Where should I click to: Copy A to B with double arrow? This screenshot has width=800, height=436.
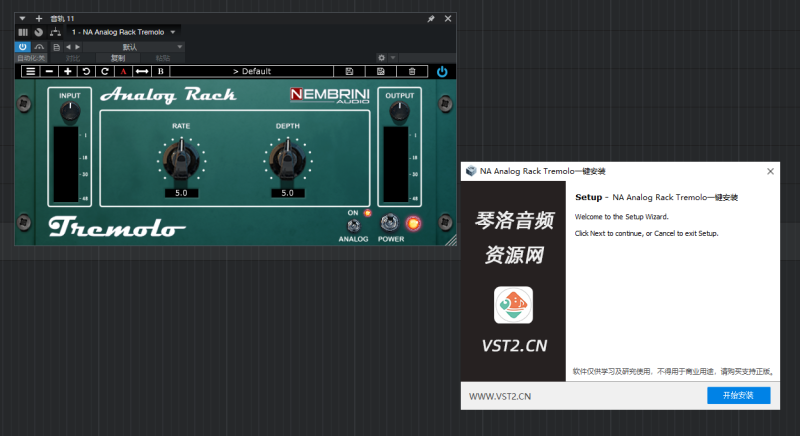[142, 71]
